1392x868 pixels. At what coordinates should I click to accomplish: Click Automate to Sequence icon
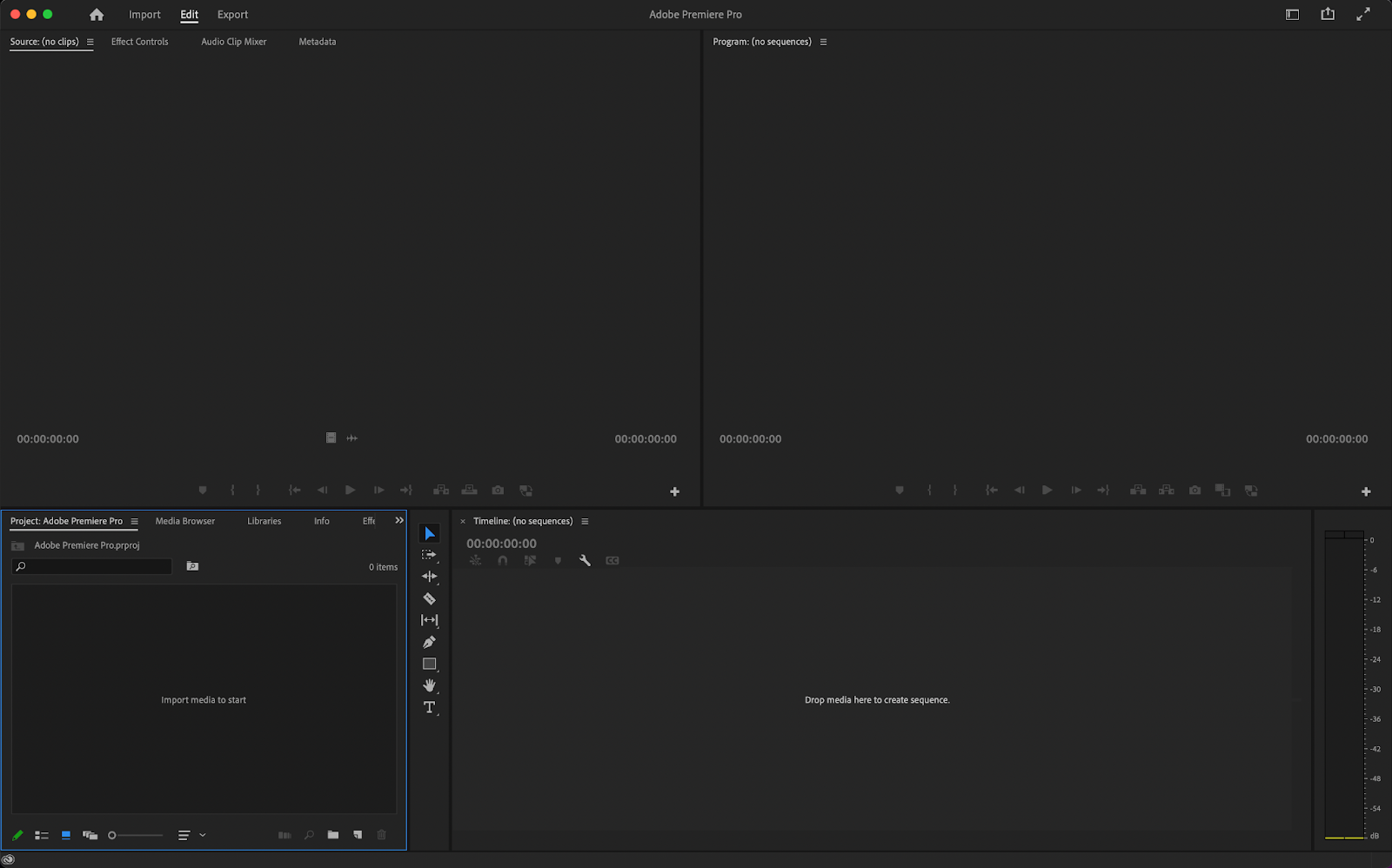point(284,835)
